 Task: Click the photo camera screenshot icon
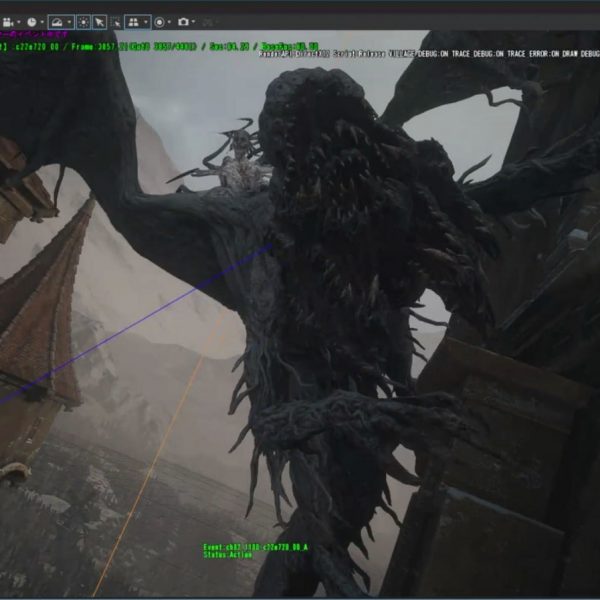pyautogui.click(x=183, y=22)
